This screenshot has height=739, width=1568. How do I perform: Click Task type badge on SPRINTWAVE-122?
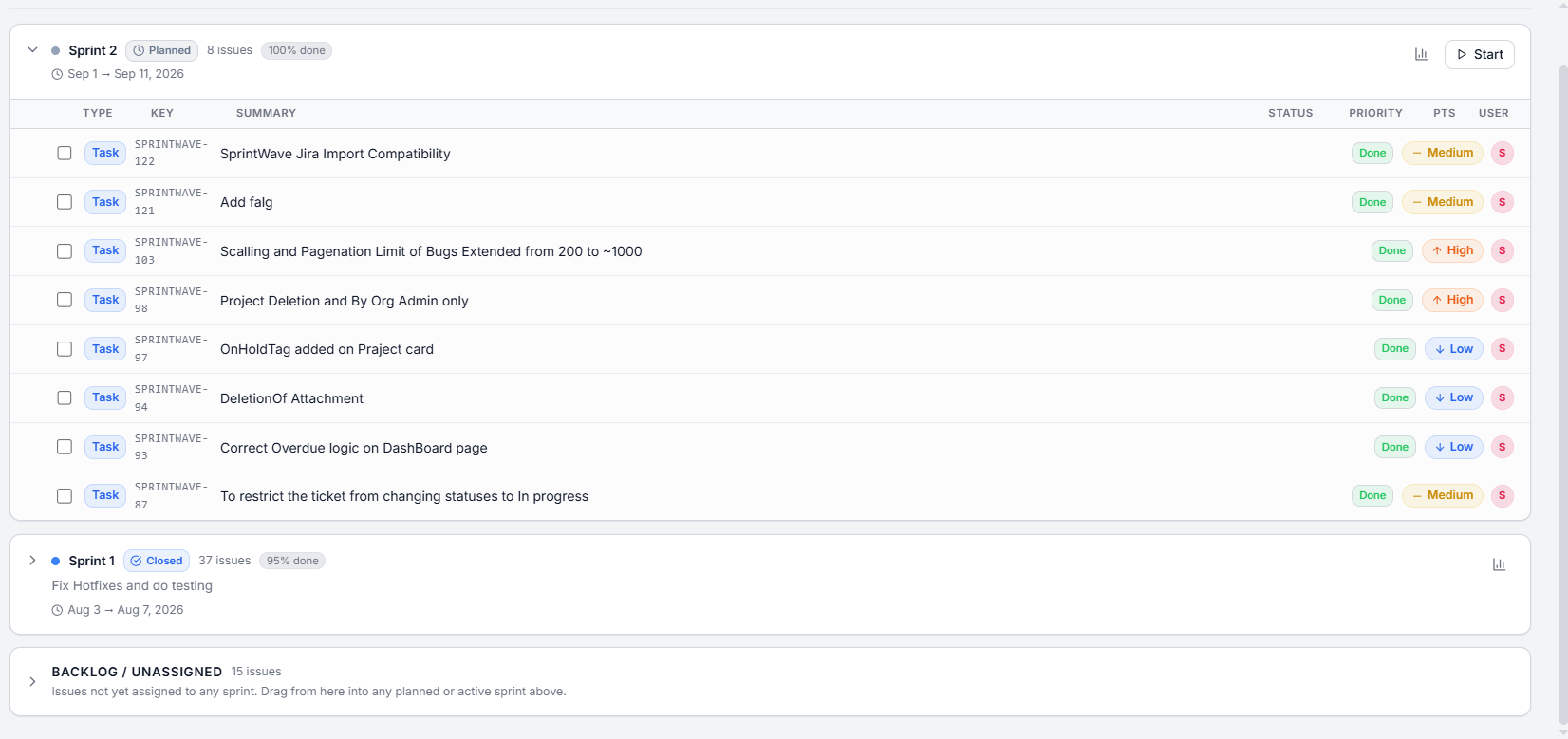click(105, 153)
